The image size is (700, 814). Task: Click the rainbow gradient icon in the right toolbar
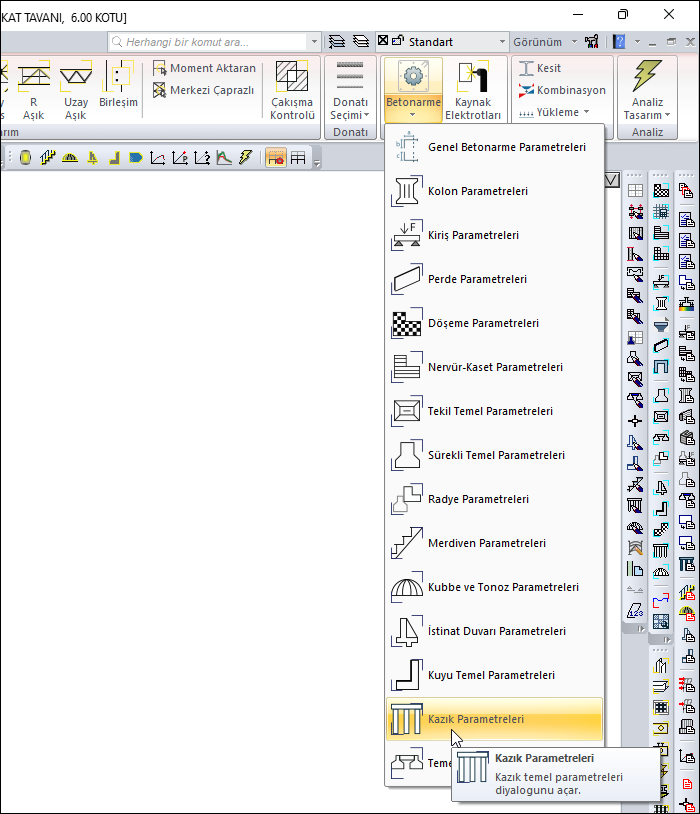(686, 305)
